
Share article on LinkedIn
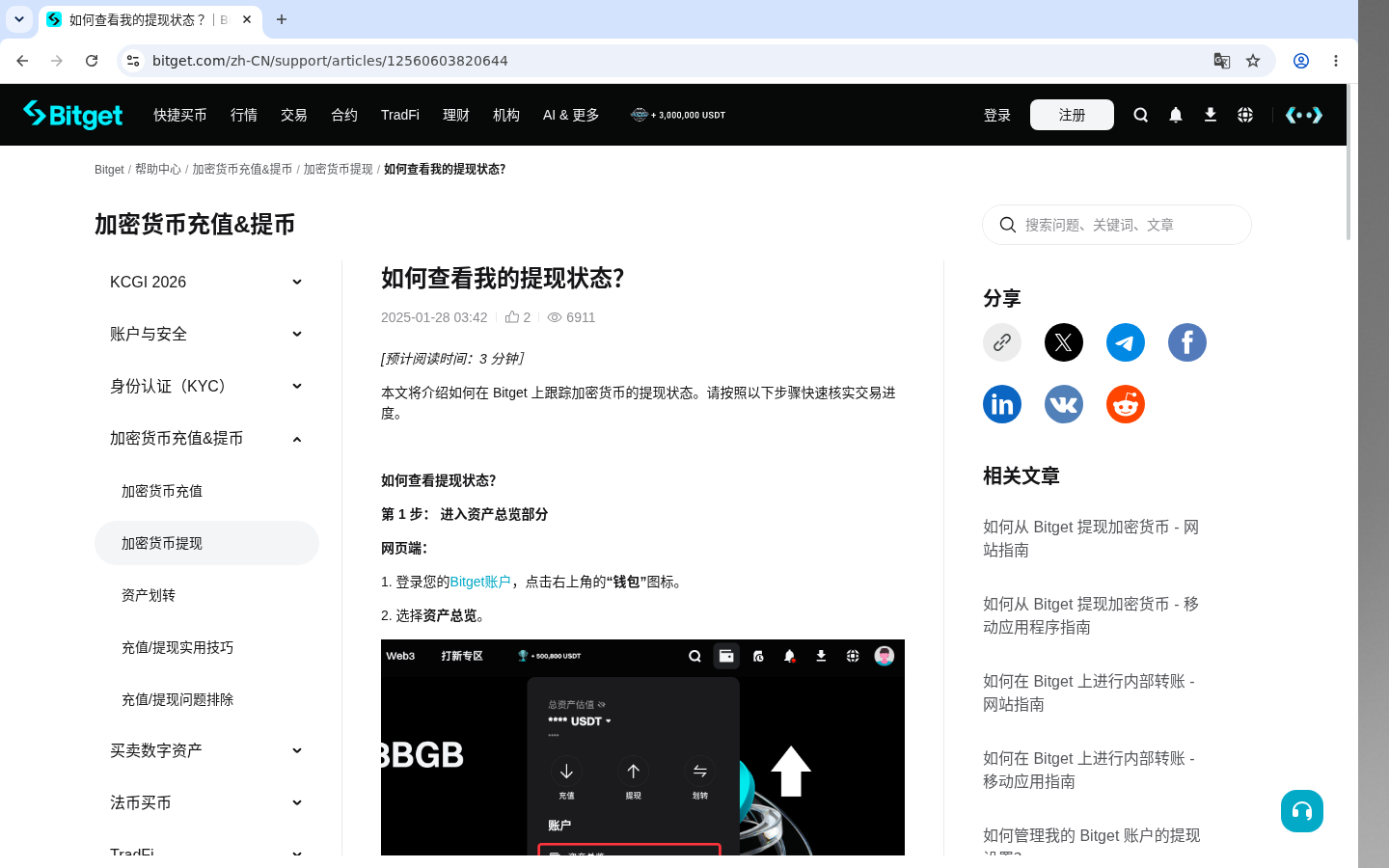1001,404
